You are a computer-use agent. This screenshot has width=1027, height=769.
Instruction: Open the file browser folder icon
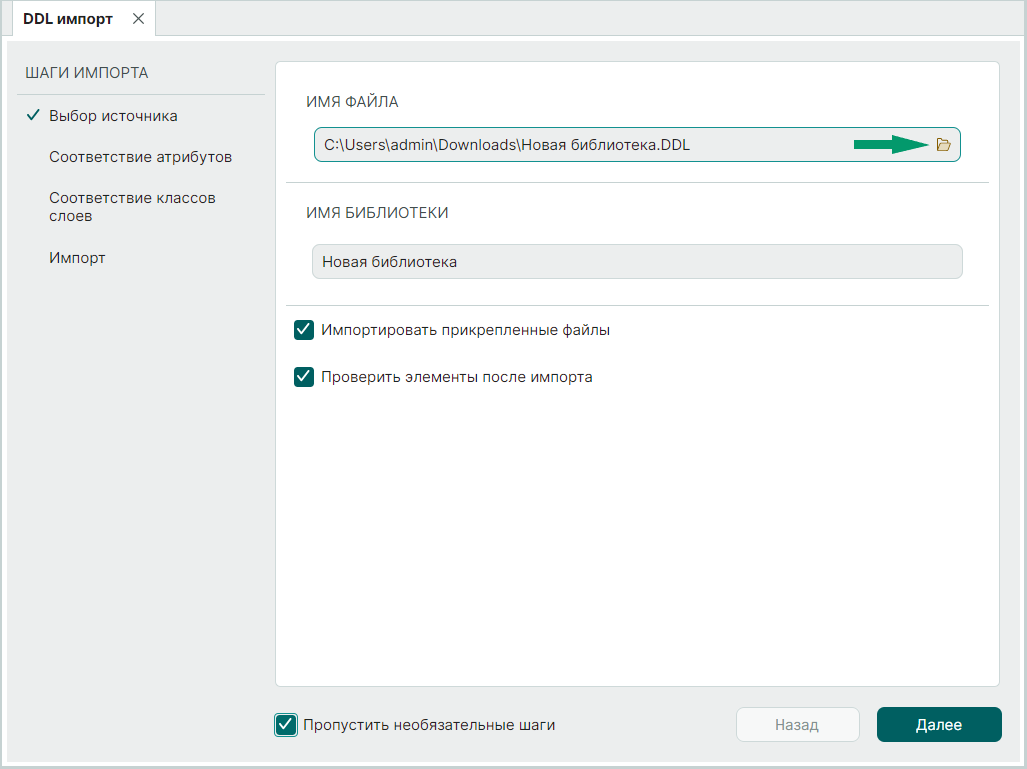pos(942,145)
